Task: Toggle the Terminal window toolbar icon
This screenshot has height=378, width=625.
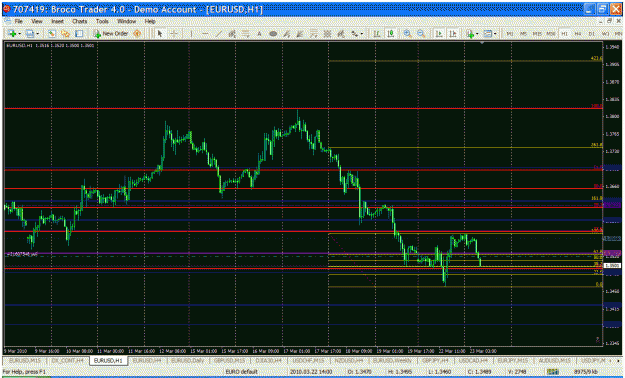Action: [x=79, y=34]
